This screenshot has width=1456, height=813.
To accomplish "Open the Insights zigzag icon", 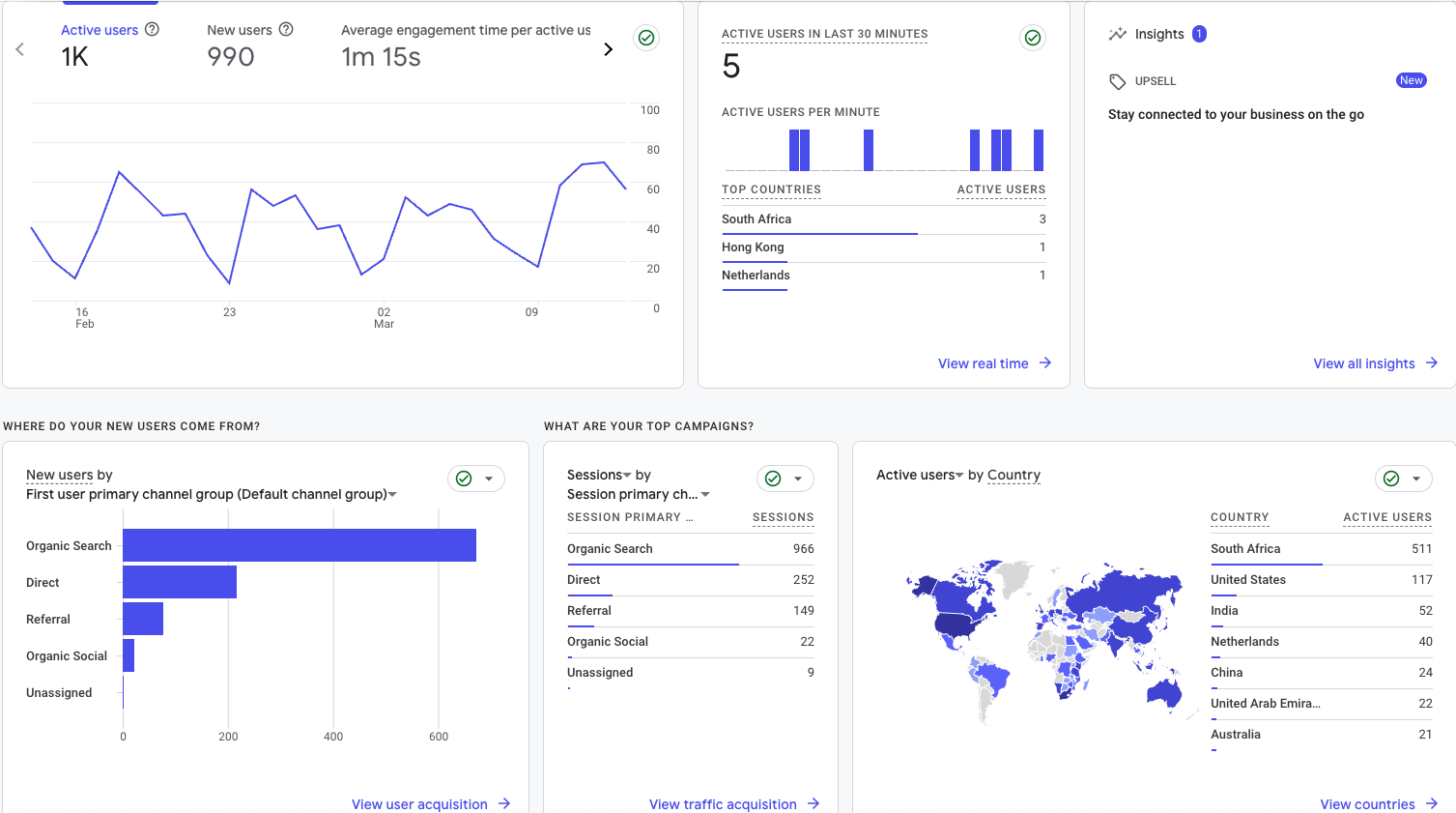I will click(x=1117, y=34).
